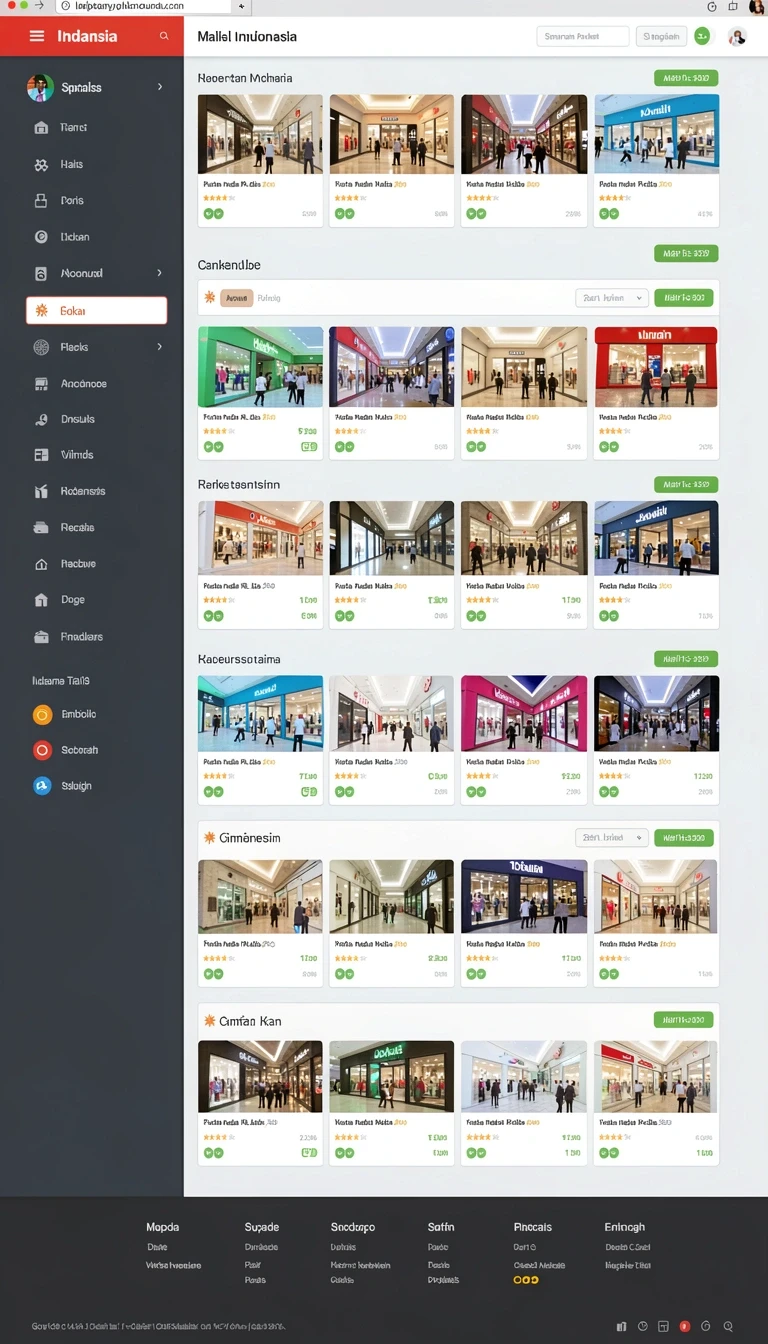
Task: Open the user avatar in the top-right bar
Action: tap(737, 37)
